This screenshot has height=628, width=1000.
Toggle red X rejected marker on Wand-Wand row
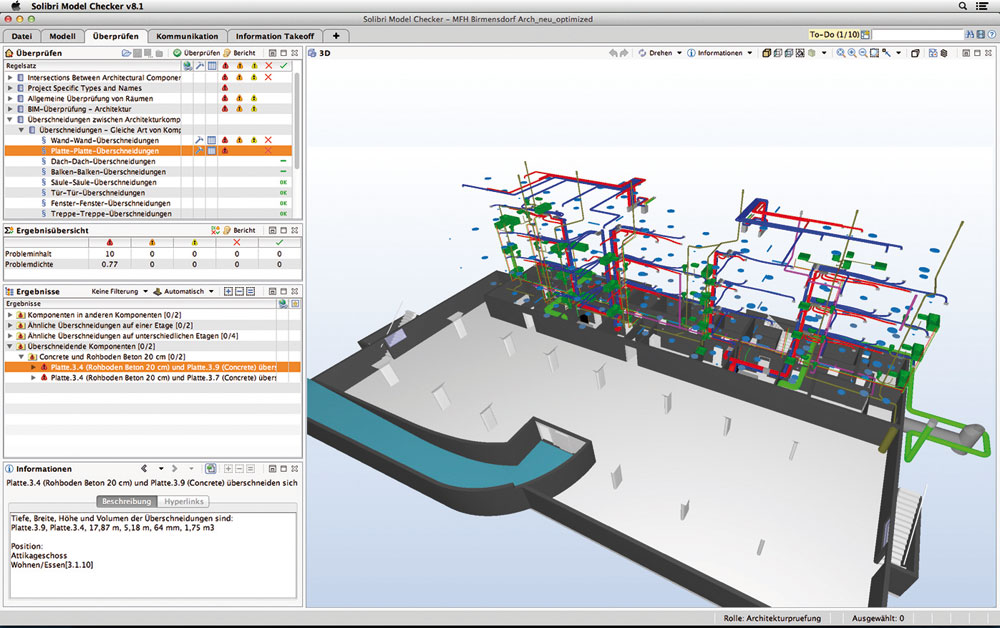pos(267,140)
